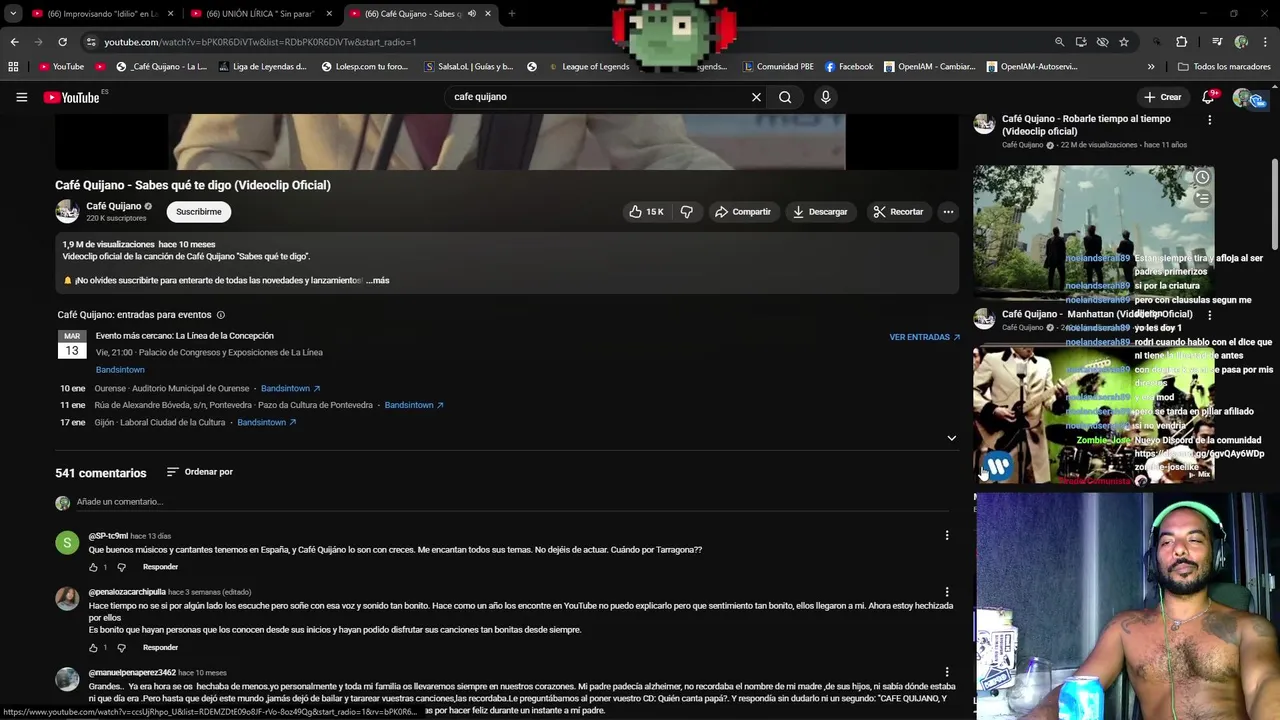Go back in browser history
1280x720 pixels.
point(14,42)
